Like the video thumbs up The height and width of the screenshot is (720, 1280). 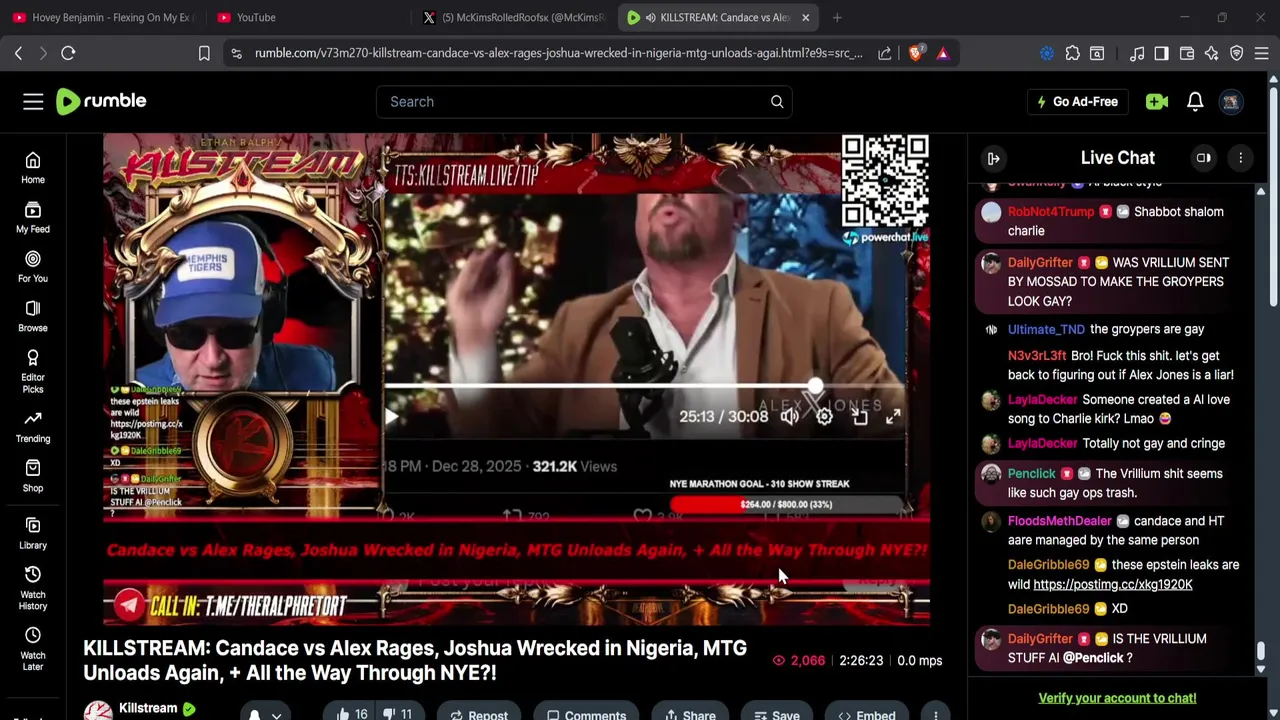coord(351,714)
